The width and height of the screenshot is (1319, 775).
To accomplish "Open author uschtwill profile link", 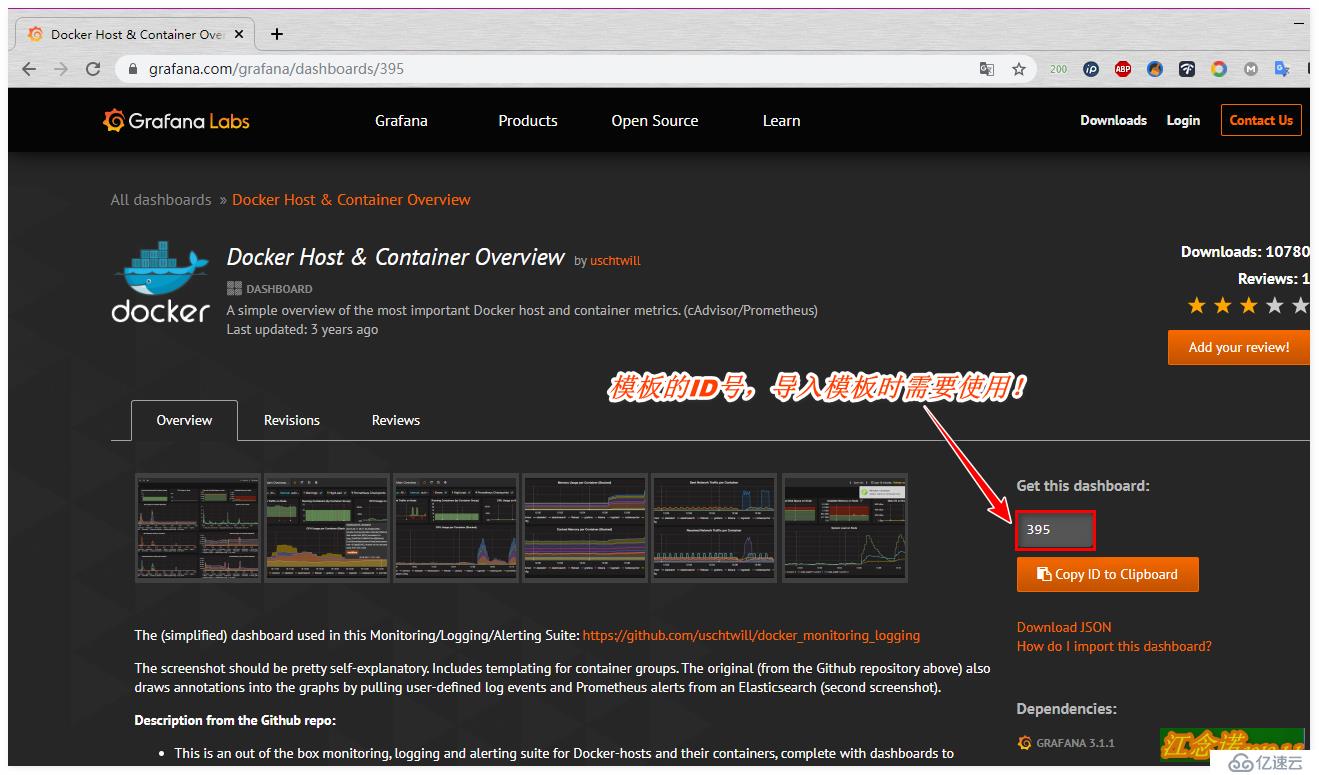I will coord(615,261).
